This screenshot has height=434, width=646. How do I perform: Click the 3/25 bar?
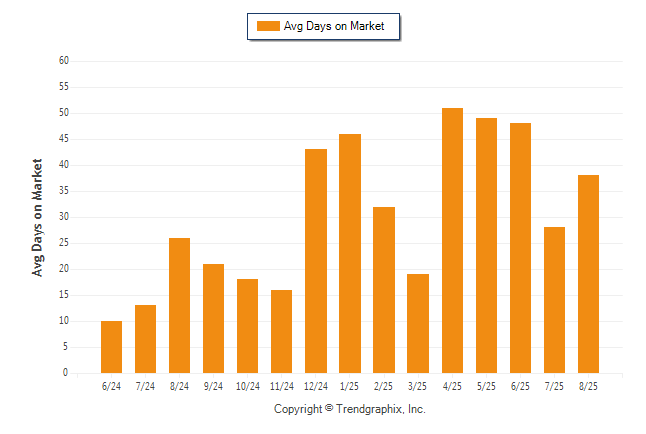click(418, 324)
